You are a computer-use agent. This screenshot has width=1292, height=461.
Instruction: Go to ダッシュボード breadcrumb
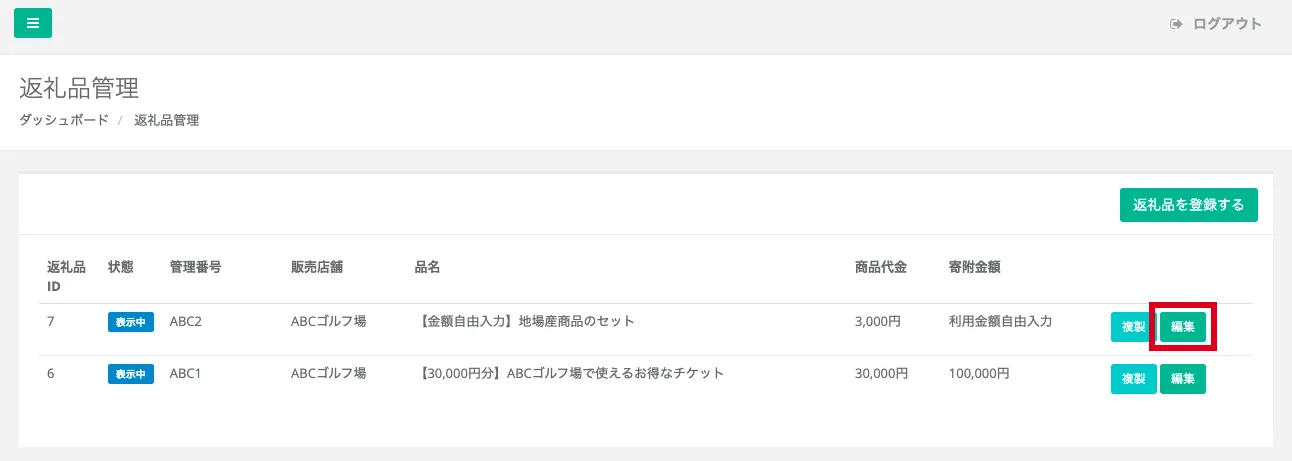(x=64, y=120)
